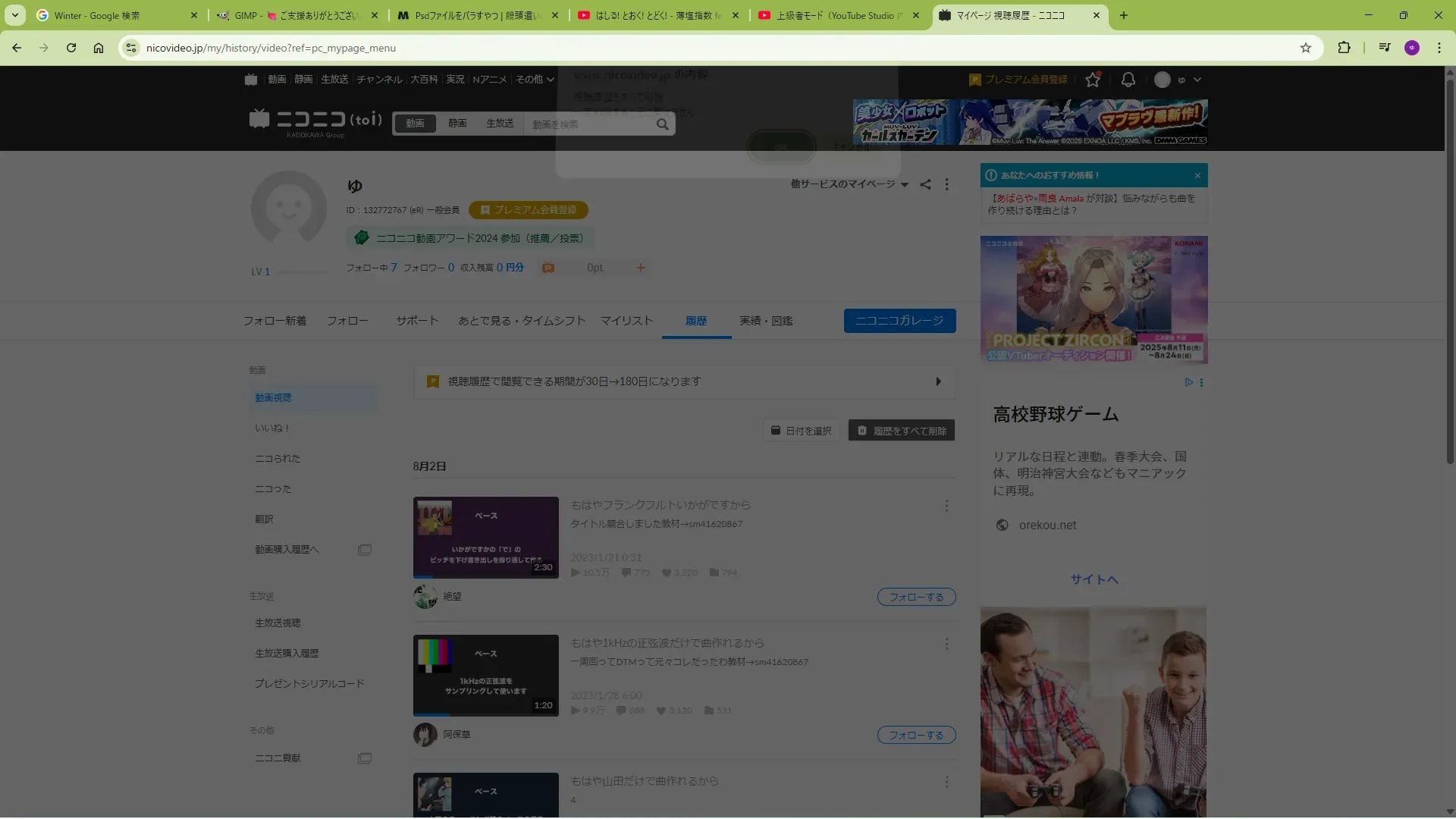Expand 他サービスのマイページ dropdown
Viewport: 1456px width, 819px height.
(849, 184)
